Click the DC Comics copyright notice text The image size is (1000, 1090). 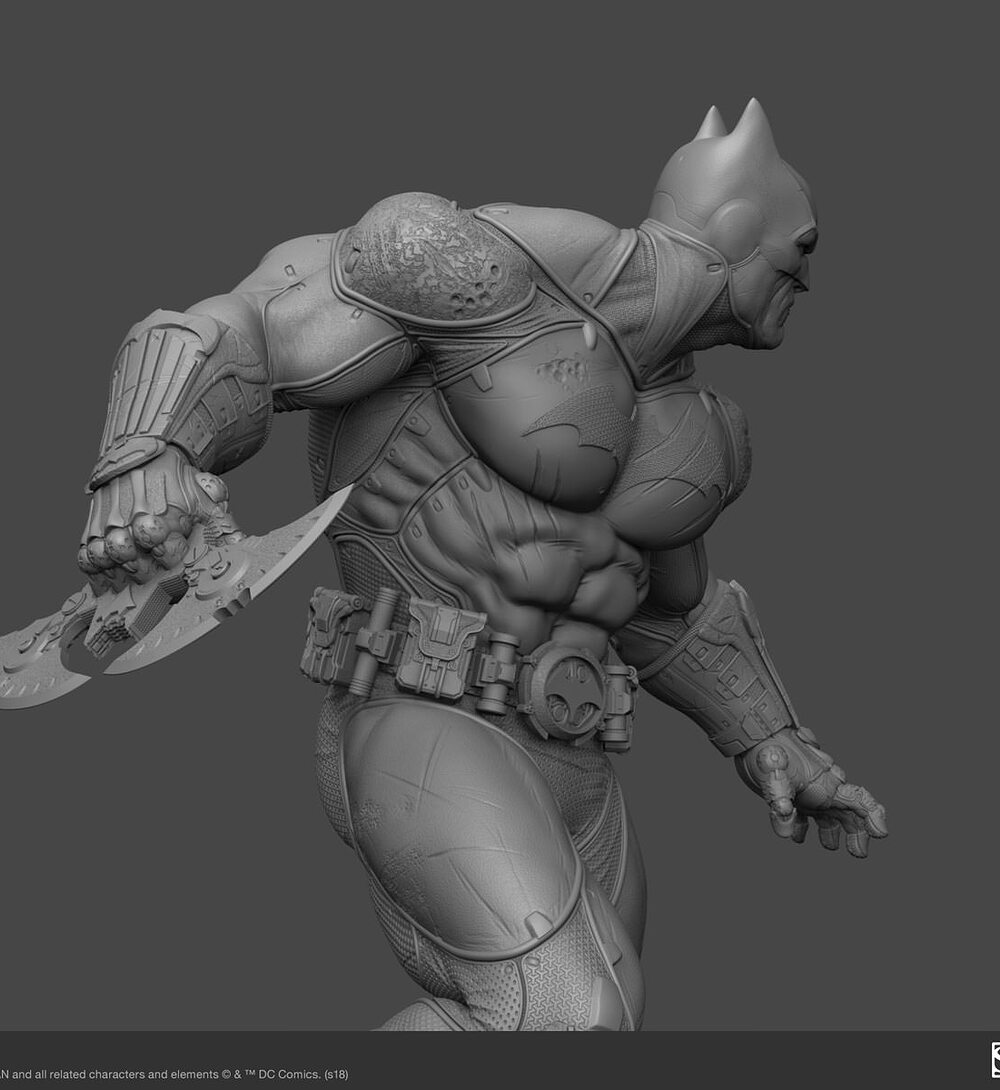pyautogui.click(x=174, y=1074)
